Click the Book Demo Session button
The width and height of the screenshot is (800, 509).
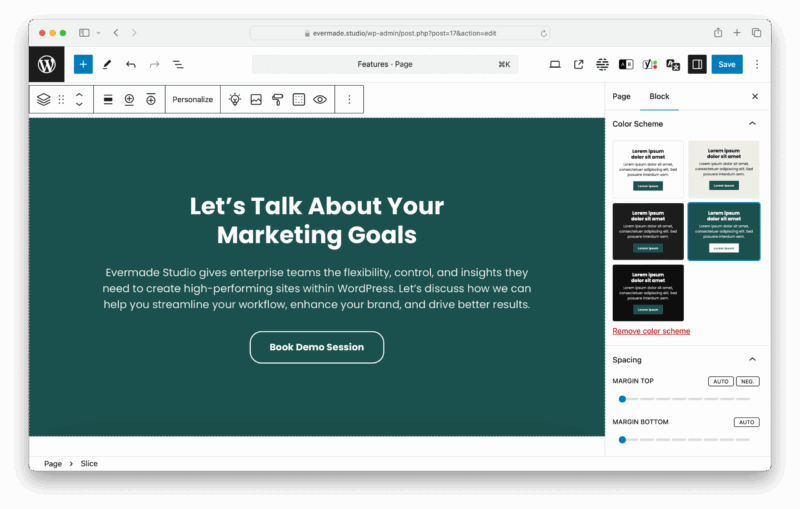click(316, 347)
